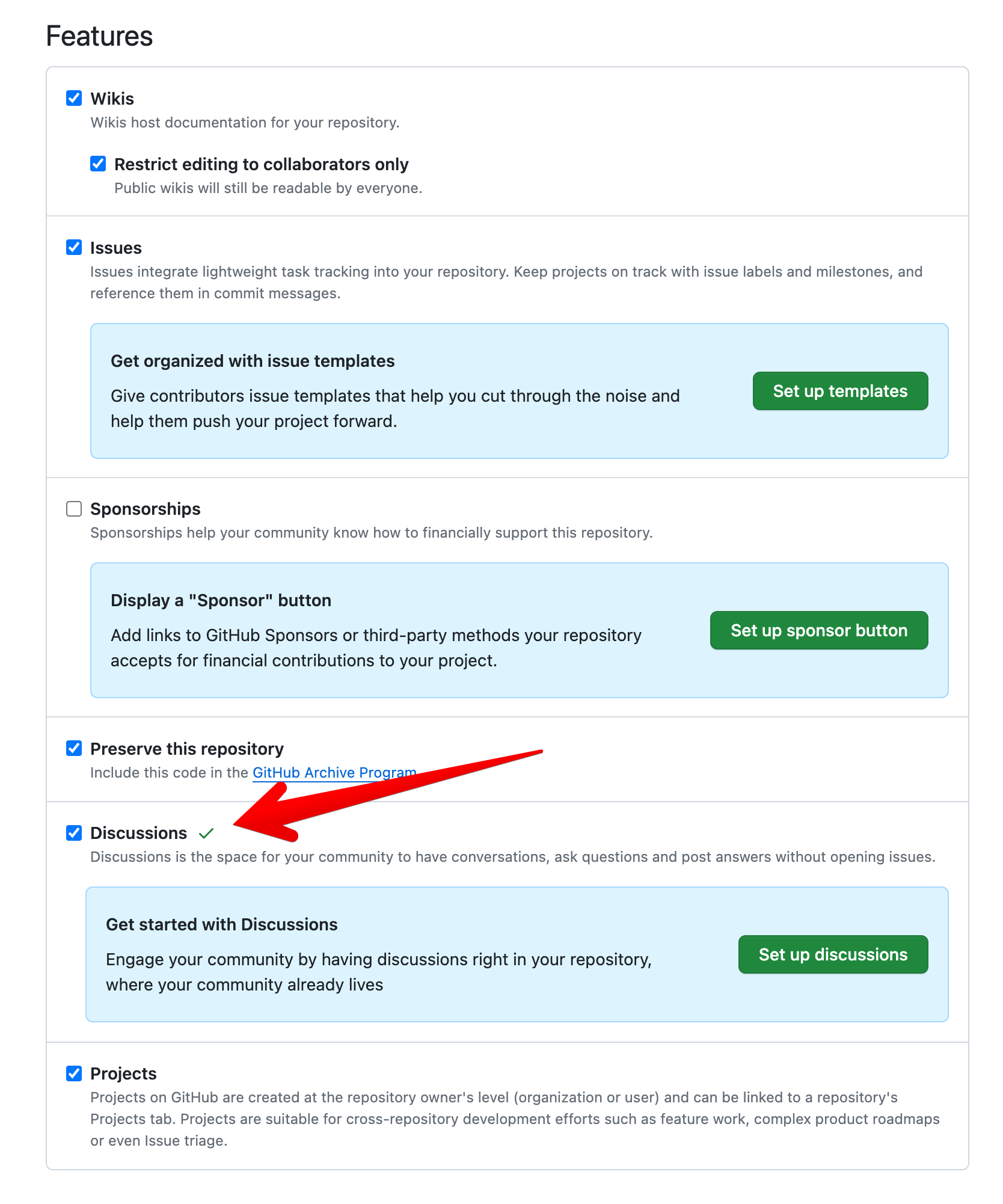Image resolution: width=1003 pixels, height=1204 pixels.
Task: Click the Get started with Discussions heading
Action: pos(221,924)
